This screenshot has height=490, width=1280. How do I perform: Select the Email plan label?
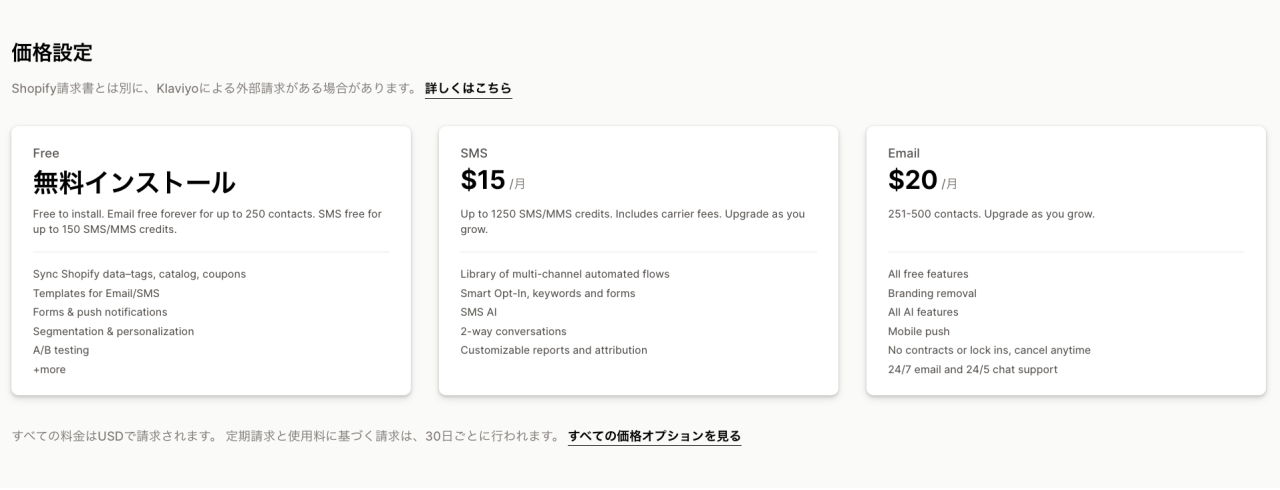coord(904,153)
